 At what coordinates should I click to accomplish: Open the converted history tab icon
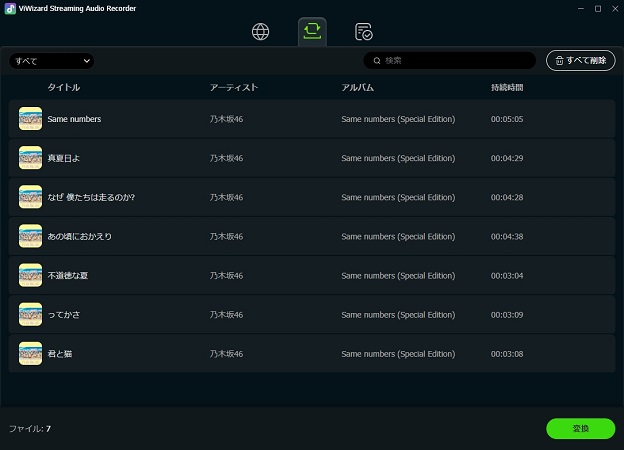tap(363, 32)
